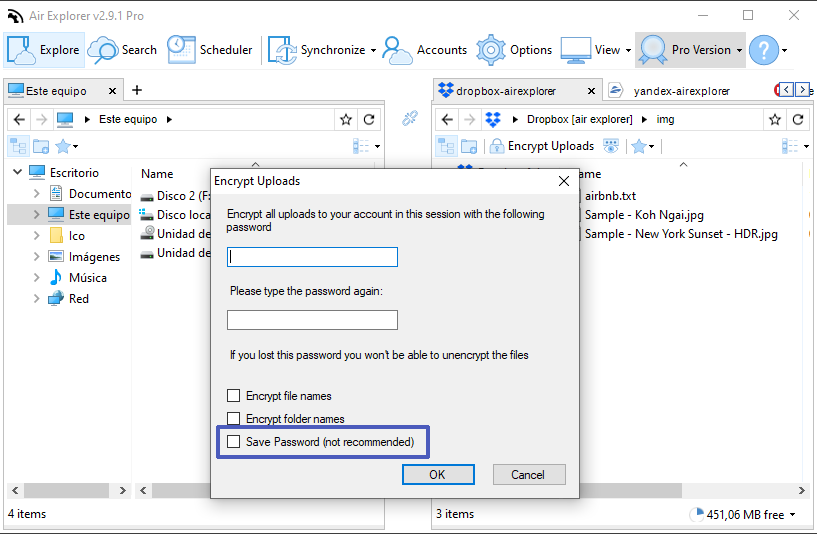
Task: Toggle folder tree in Dropbox pane
Action: click(x=446, y=146)
